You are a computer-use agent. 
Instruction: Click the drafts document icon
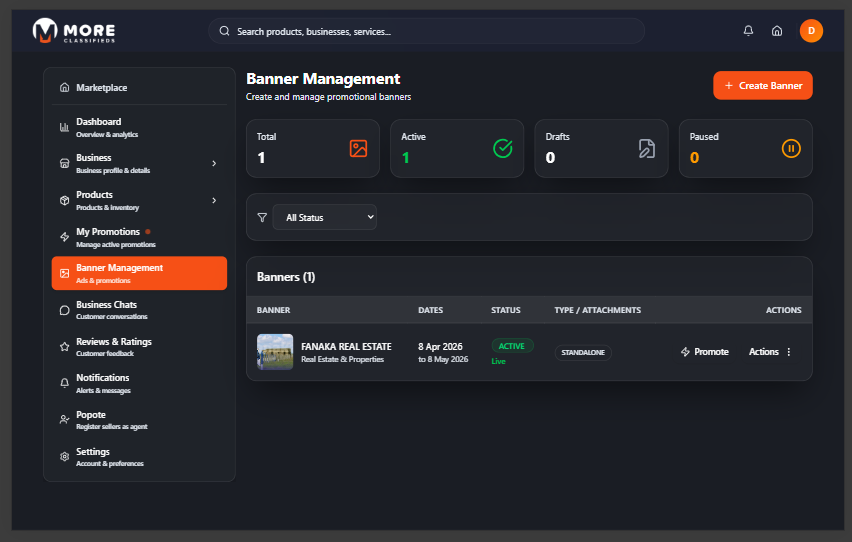[647, 149]
